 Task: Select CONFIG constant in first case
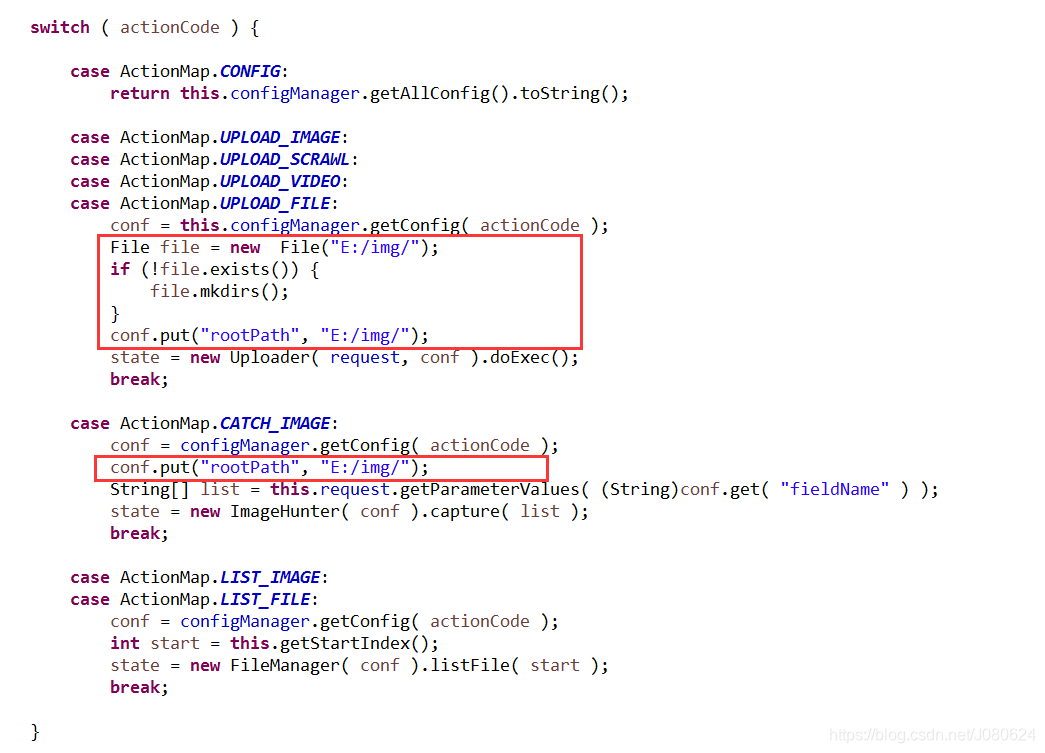tap(250, 71)
